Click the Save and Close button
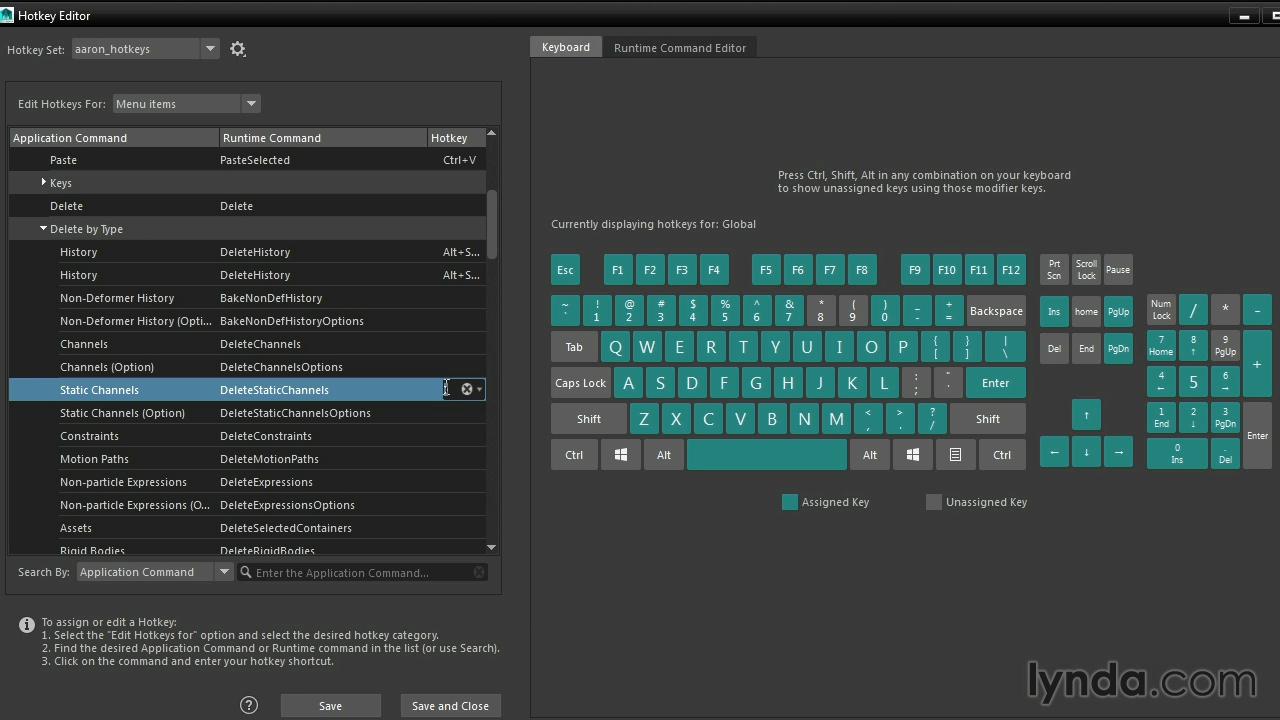The width and height of the screenshot is (1280, 720). (x=450, y=706)
